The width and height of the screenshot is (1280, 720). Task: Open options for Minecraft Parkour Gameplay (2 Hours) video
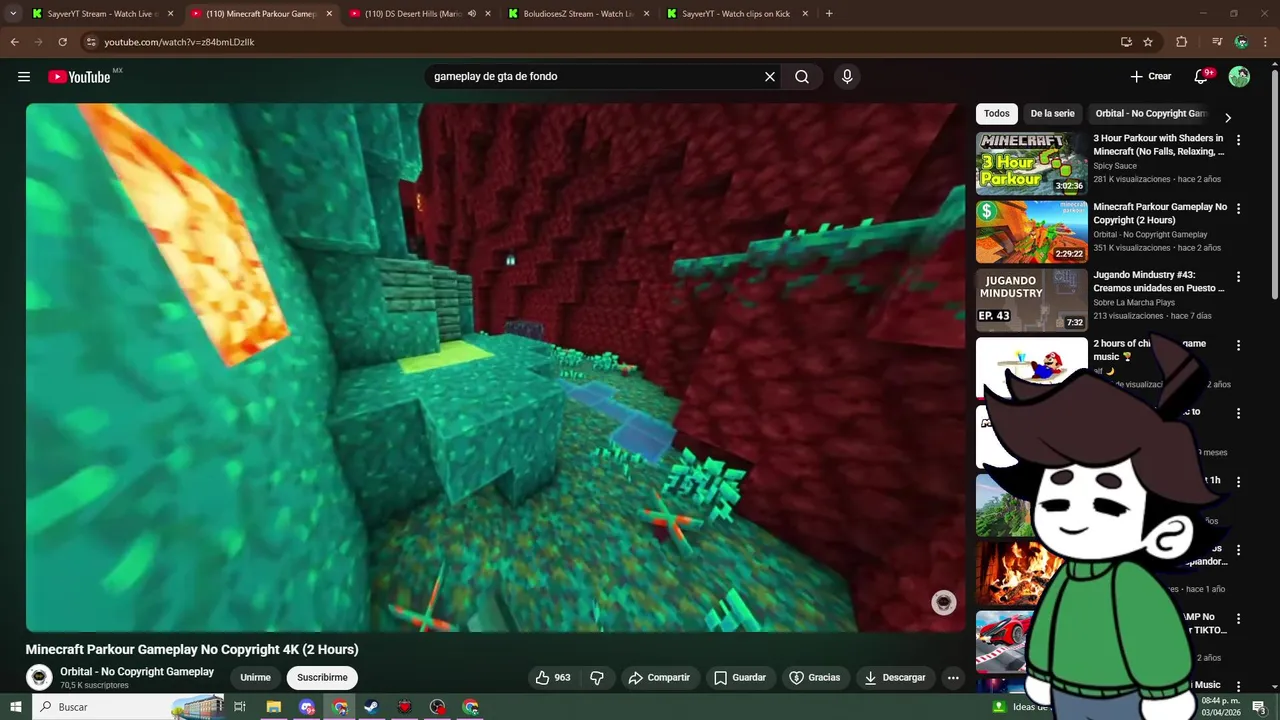tap(1238, 209)
